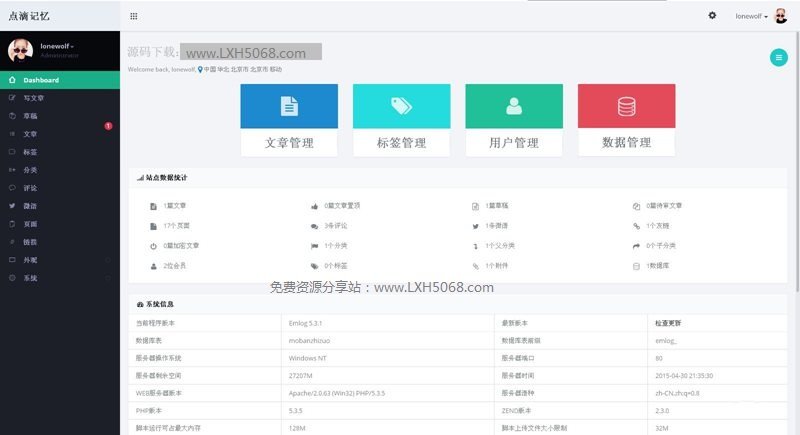Click link icon beside 1个友链
This screenshot has width=800, height=435.
tap(636, 226)
